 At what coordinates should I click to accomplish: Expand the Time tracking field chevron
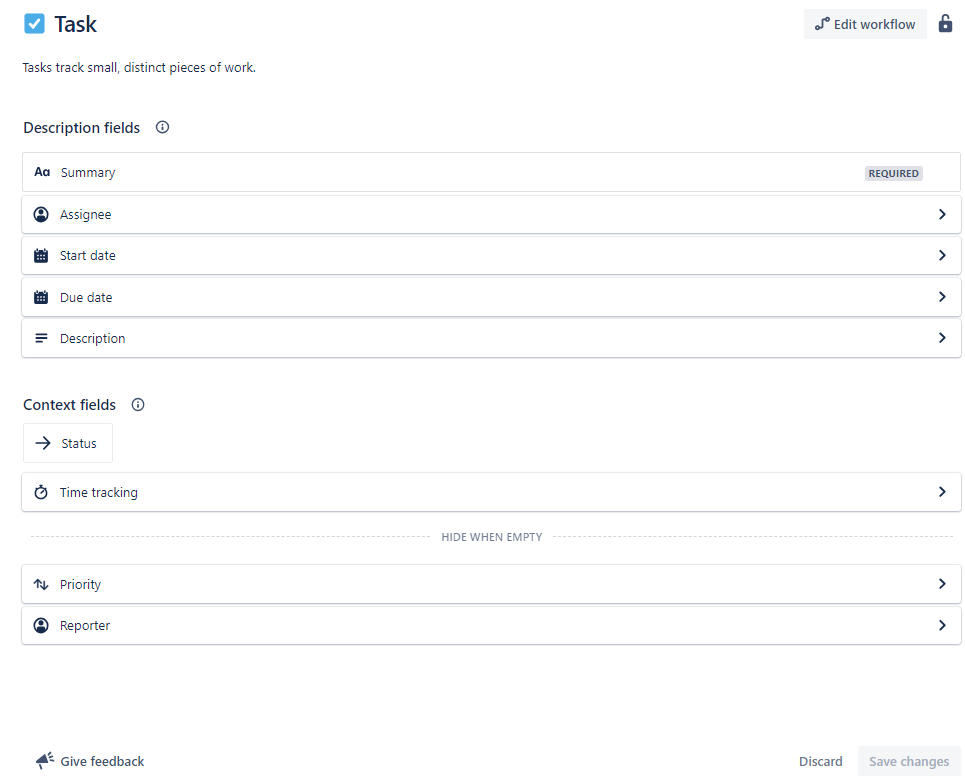pyautogui.click(x=942, y=492)
